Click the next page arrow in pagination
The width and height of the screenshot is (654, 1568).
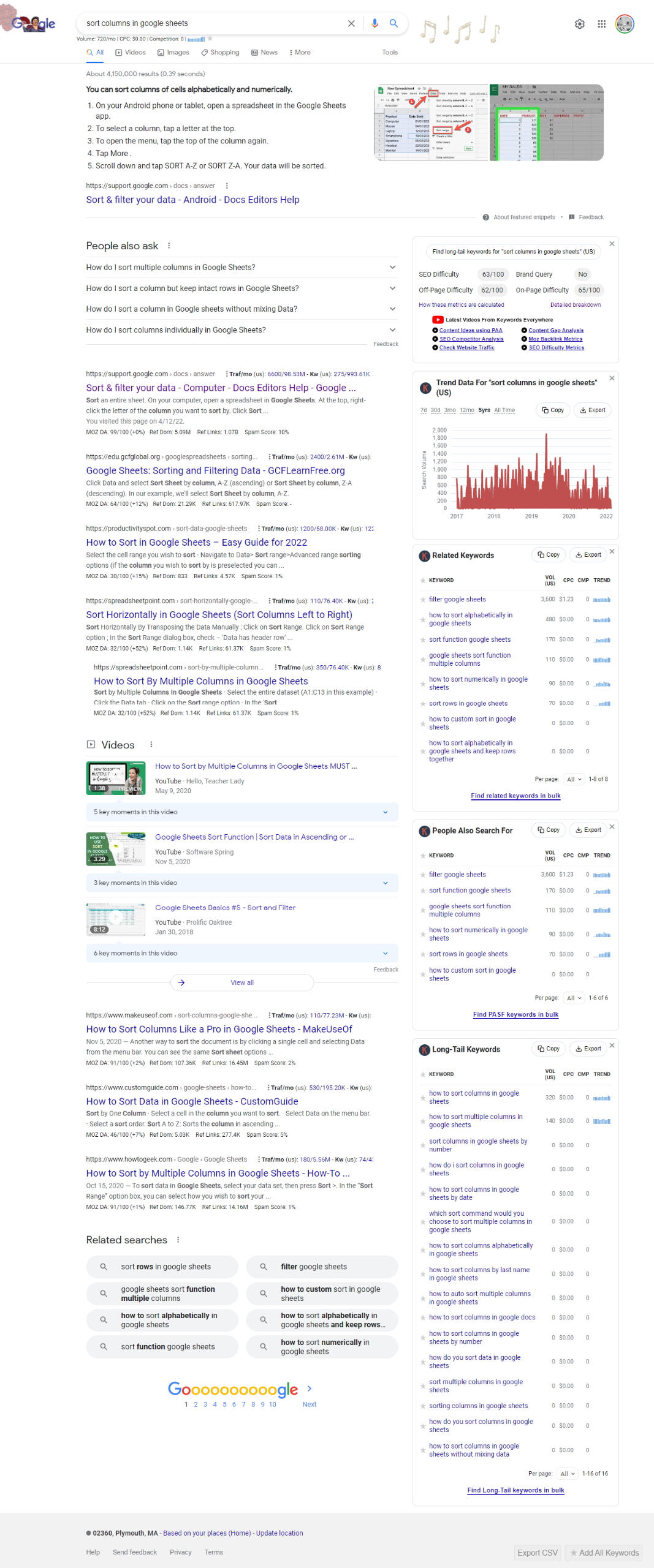(310, 1389)
